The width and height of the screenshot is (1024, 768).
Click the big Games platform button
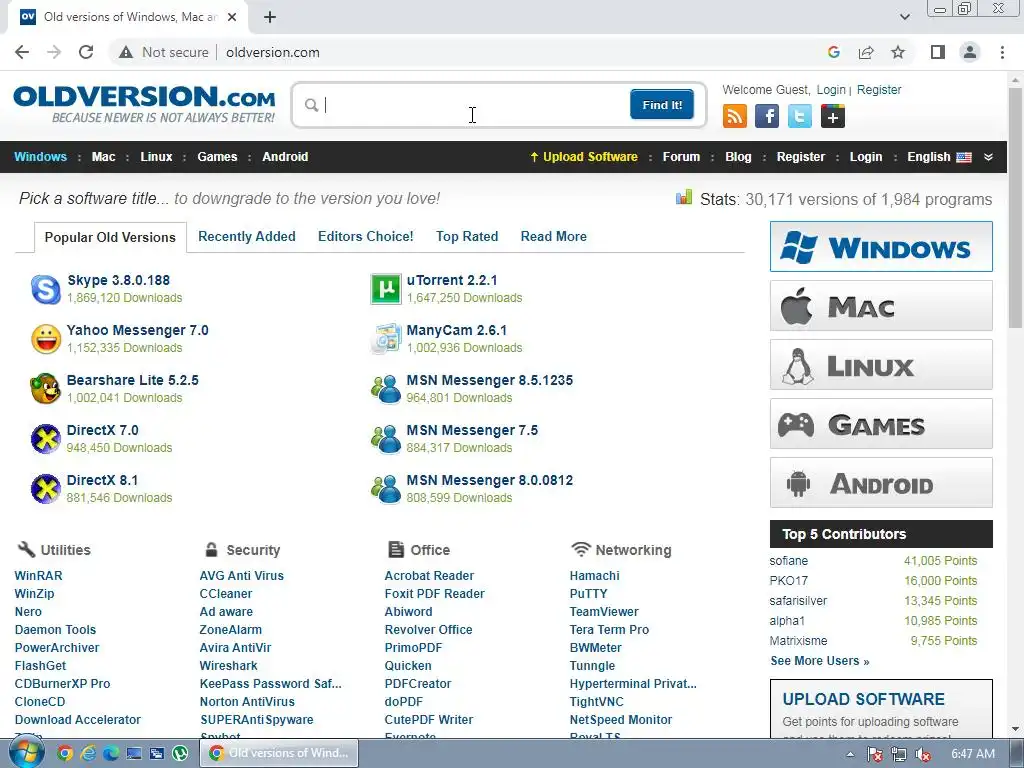pos(881,424)
